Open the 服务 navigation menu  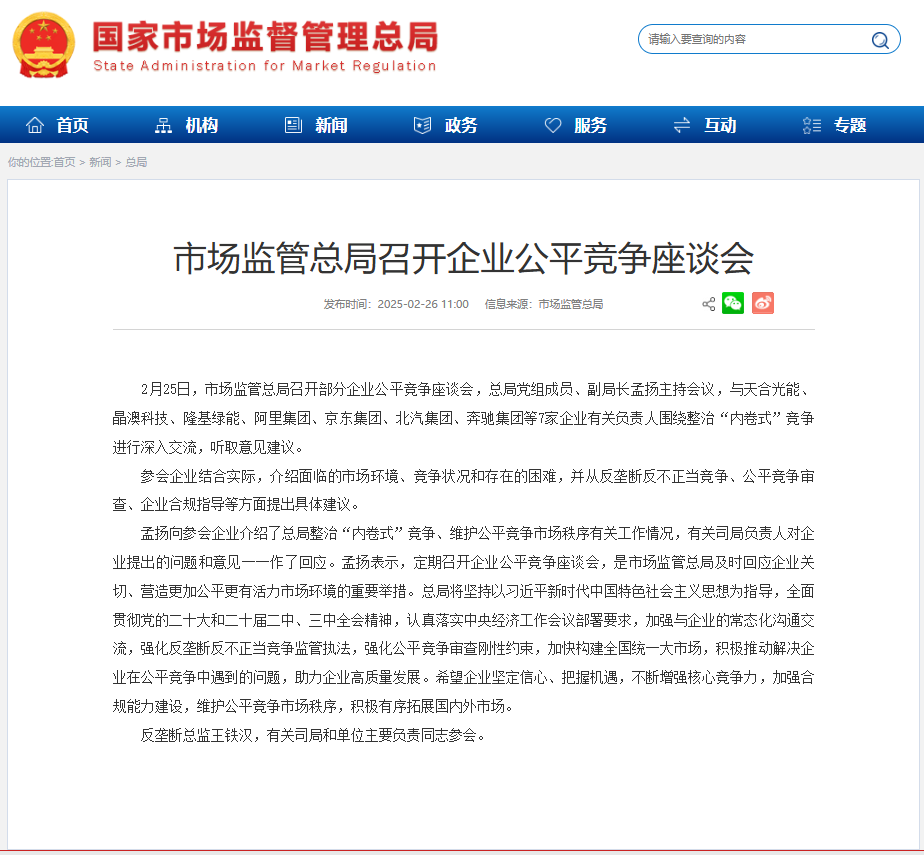pyautogui.click(x=590, y=125)
